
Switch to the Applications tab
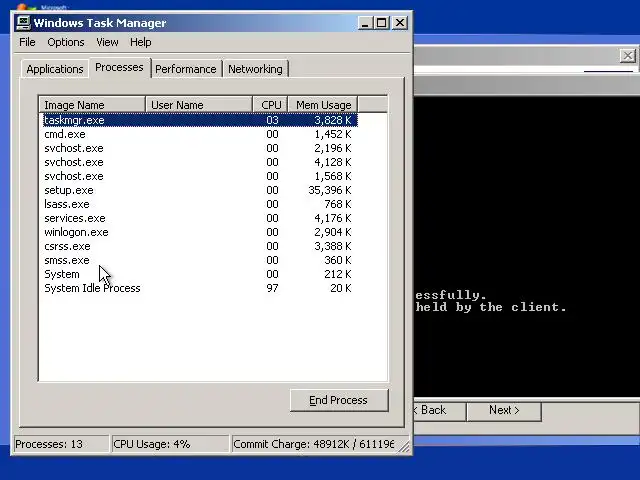55,69
